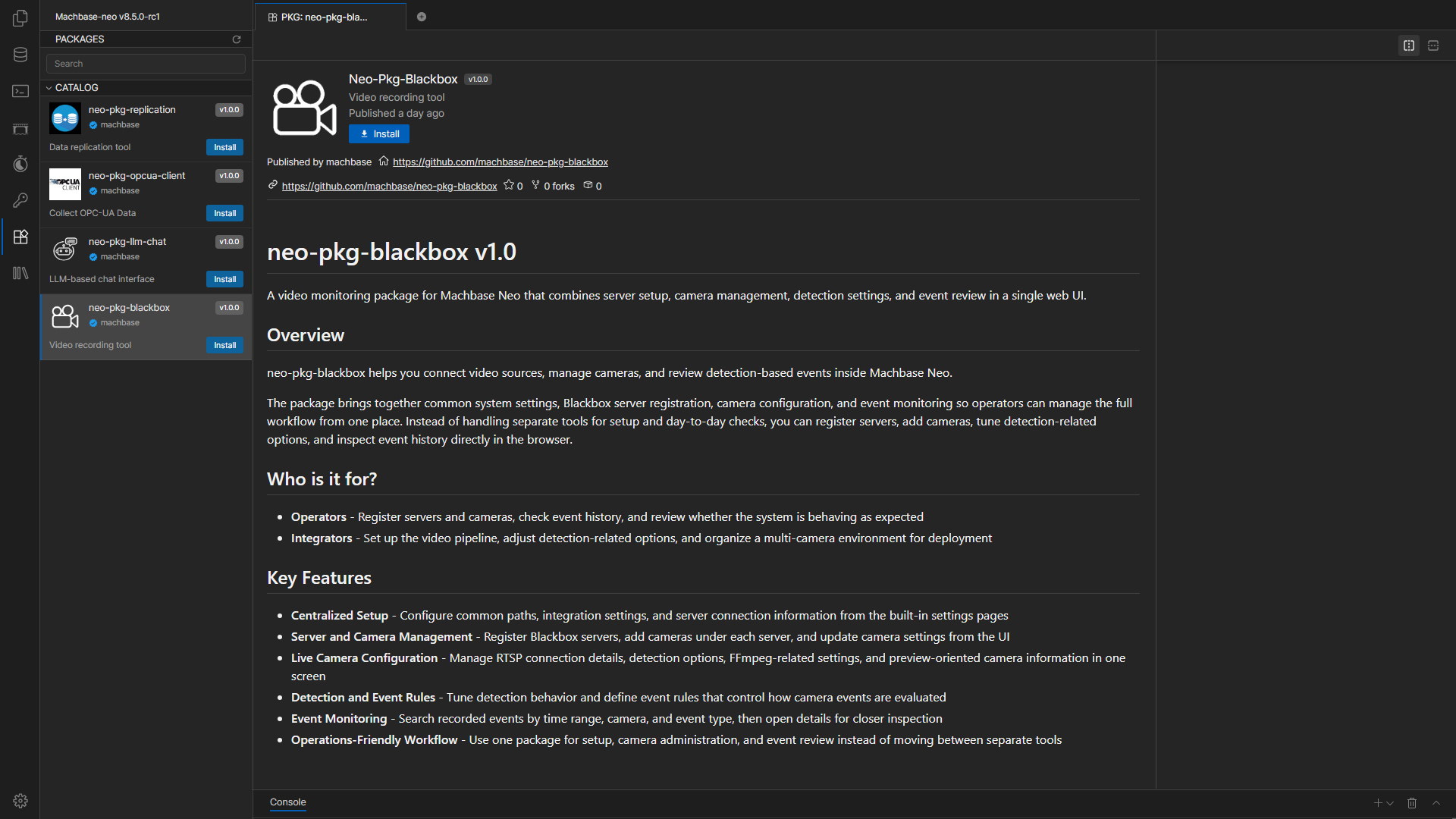The height and width of the screenshot is (819, 1456).
Task: Select neo-pkg-replication in the catalog
Action: click(146, 129)
